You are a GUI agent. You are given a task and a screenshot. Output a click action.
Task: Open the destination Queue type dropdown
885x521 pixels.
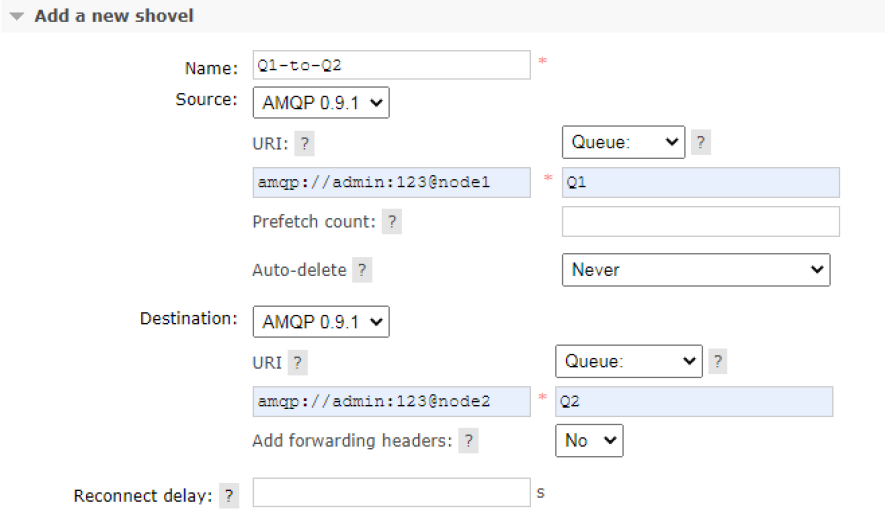(629, 361)
